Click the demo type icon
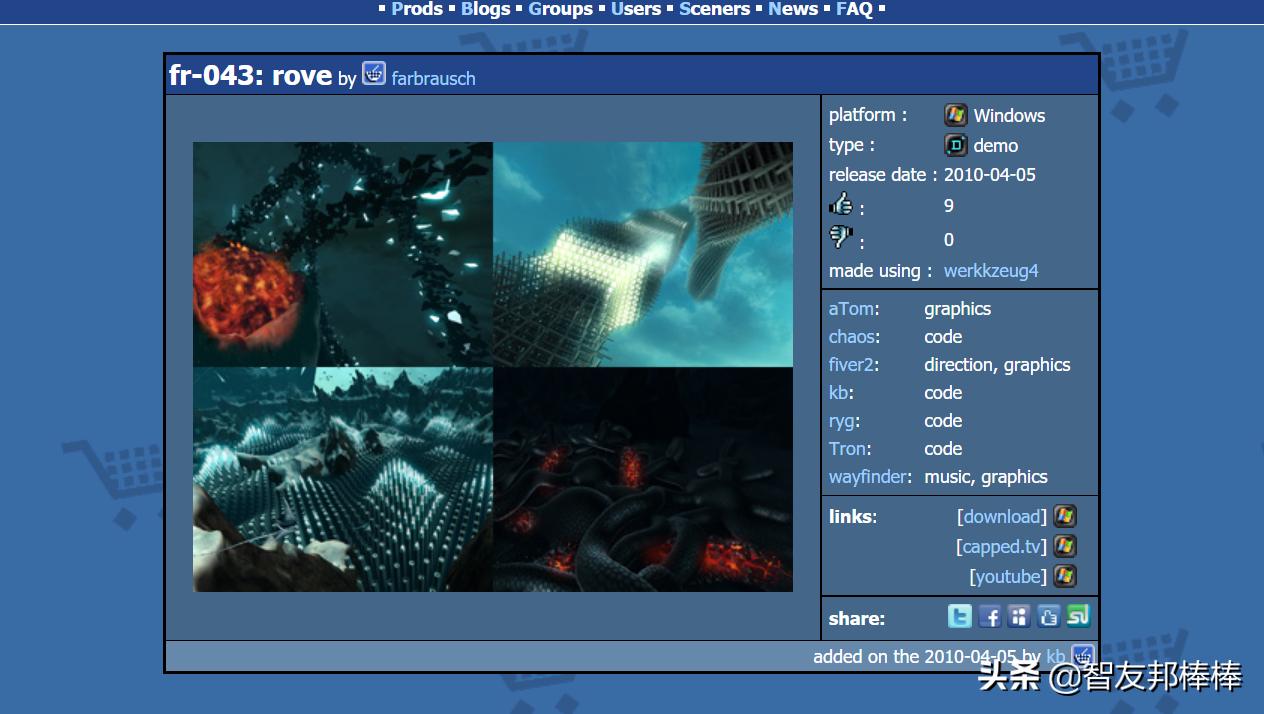 [x=956, y=145]
